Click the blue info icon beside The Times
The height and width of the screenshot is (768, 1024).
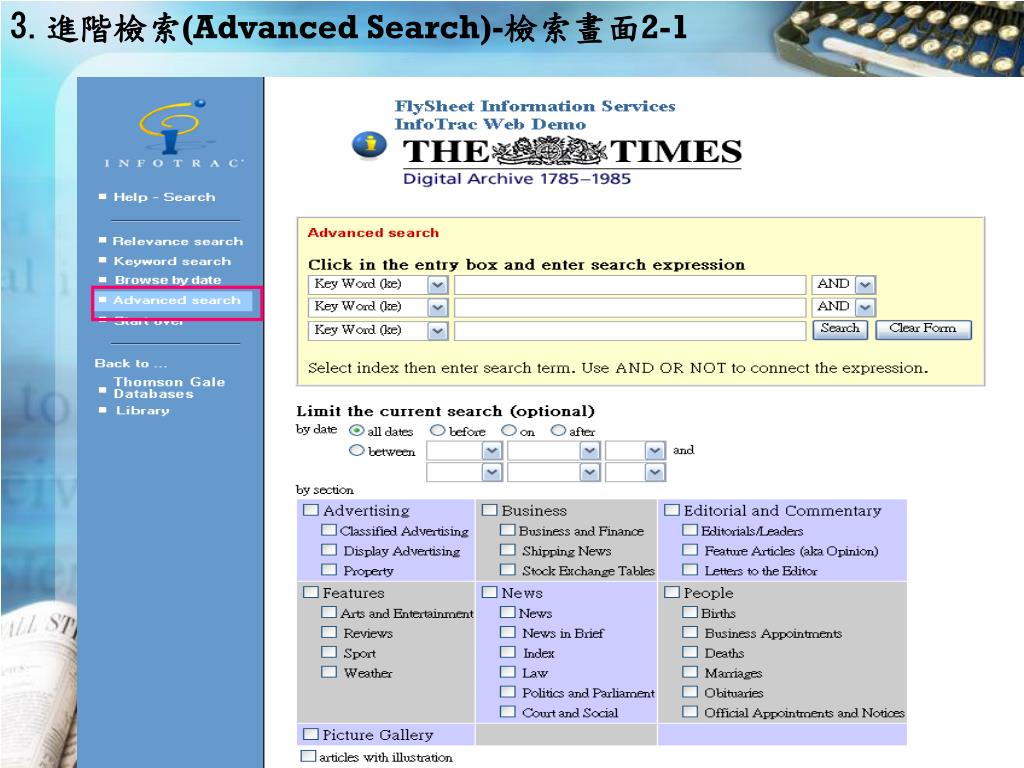[x=369, y=145]
